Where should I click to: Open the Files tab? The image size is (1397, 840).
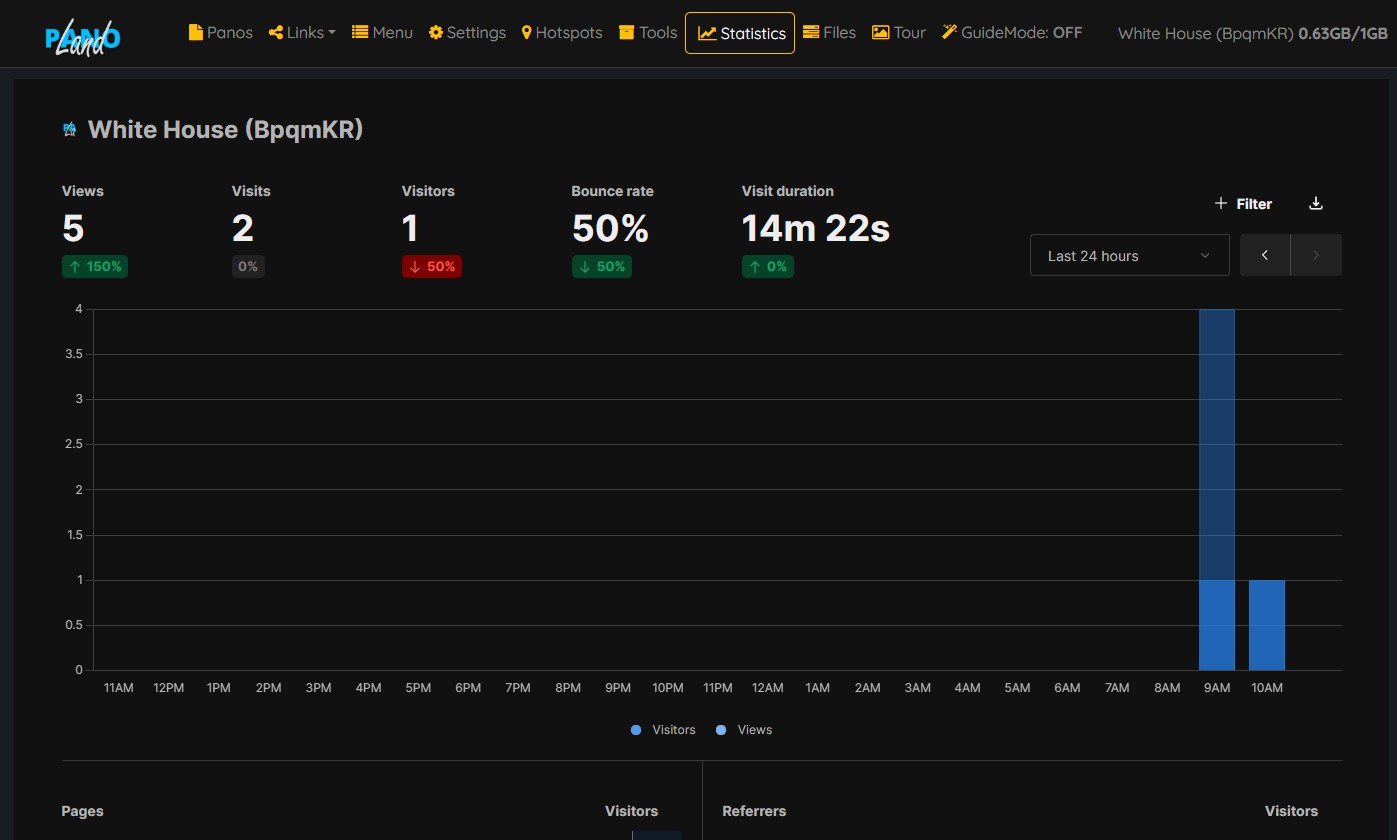pos(829,32)
